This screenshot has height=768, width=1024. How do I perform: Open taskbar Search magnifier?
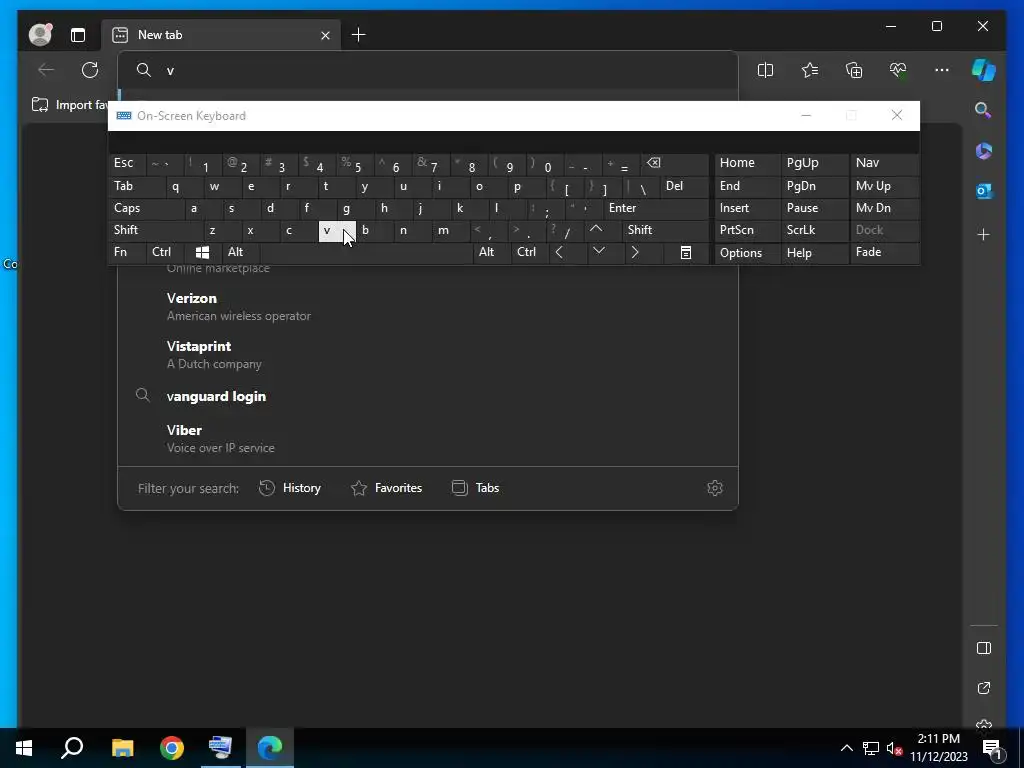(72, 748)
